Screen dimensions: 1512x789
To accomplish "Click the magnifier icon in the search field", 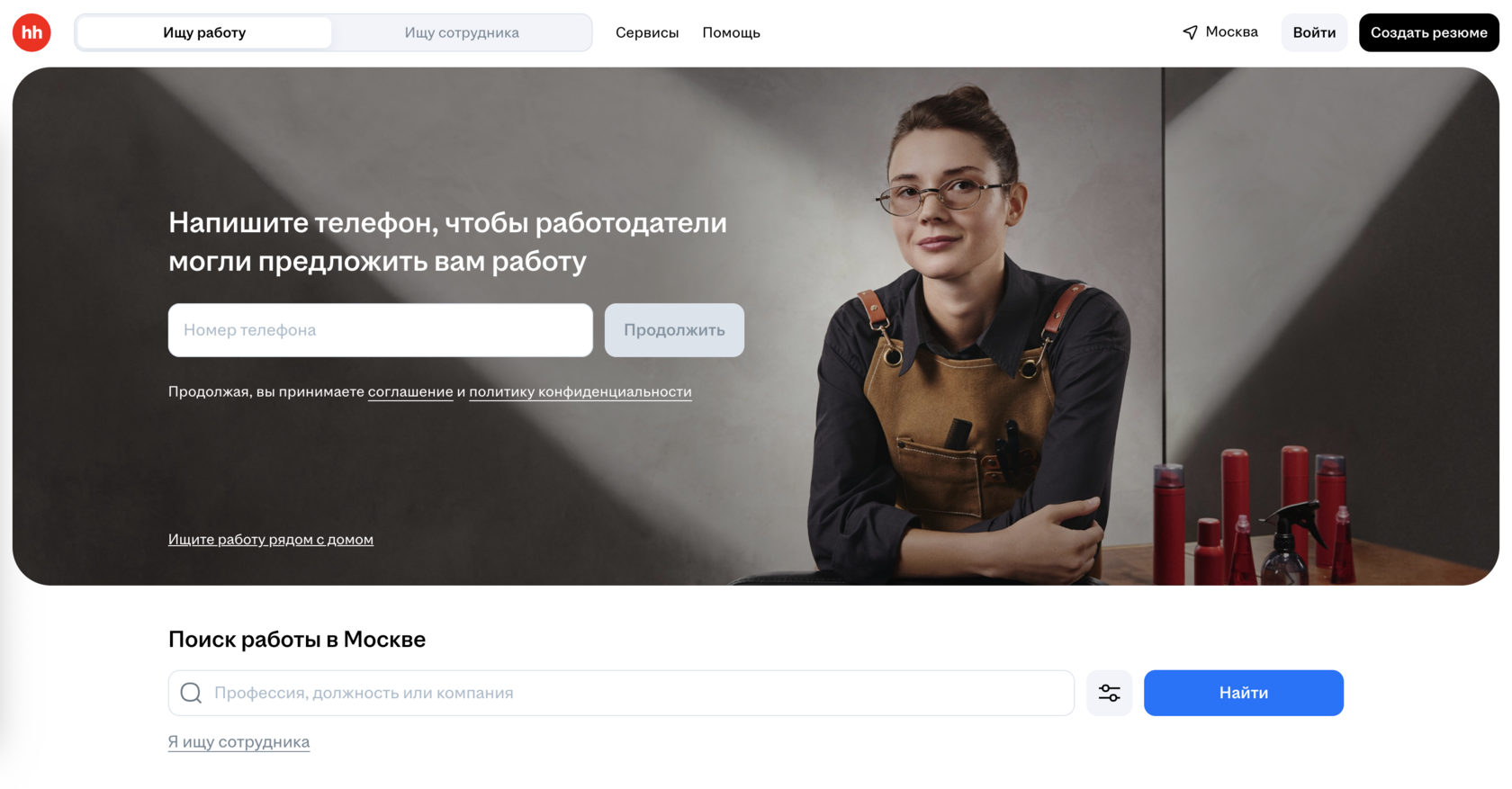I will pos(191,693).
